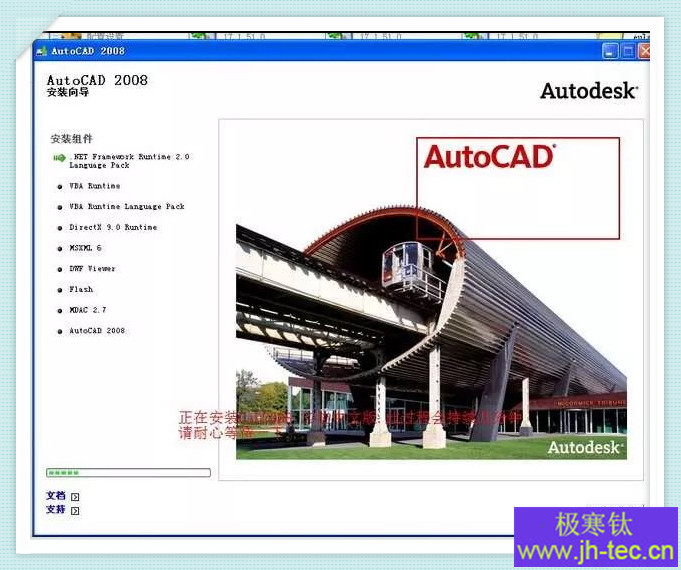Select 'MDAC 2.7' component entry

click(x=88, y=310)
